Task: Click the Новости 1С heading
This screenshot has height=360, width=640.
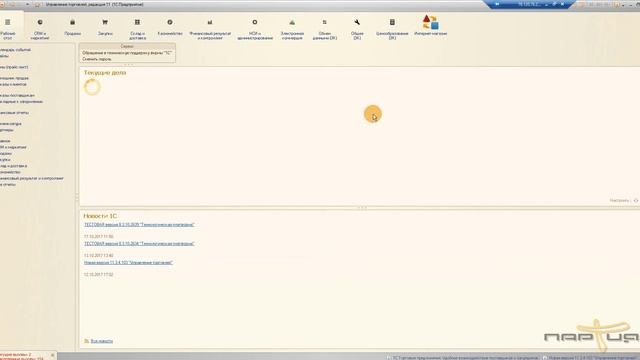Action: (x=100, y=216)
